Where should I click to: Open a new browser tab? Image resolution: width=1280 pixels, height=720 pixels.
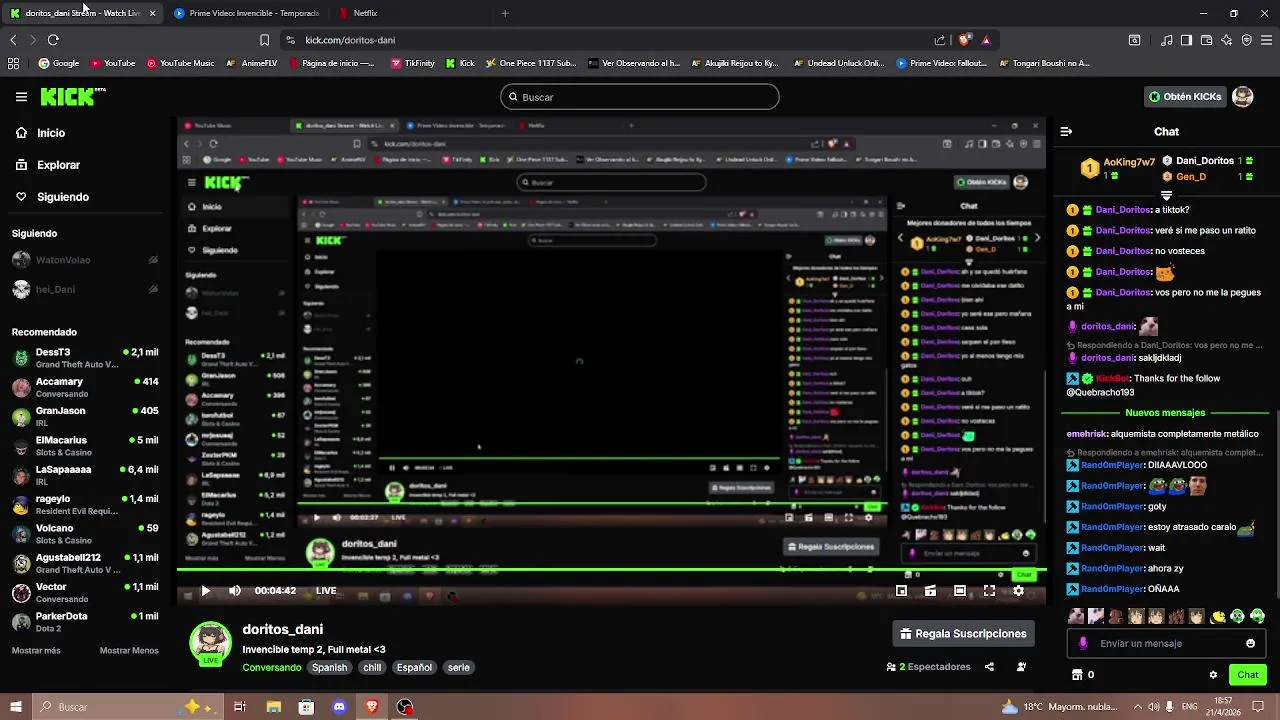505,13
